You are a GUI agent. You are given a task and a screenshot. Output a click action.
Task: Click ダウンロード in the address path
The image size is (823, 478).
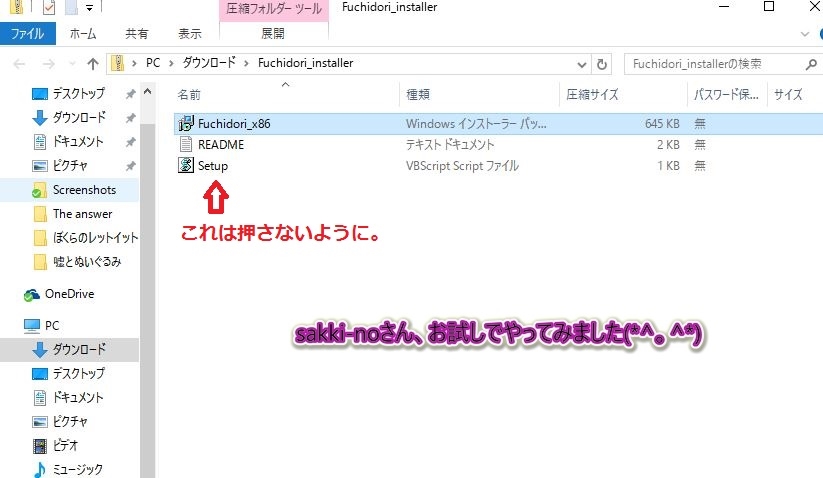(209, 63)
